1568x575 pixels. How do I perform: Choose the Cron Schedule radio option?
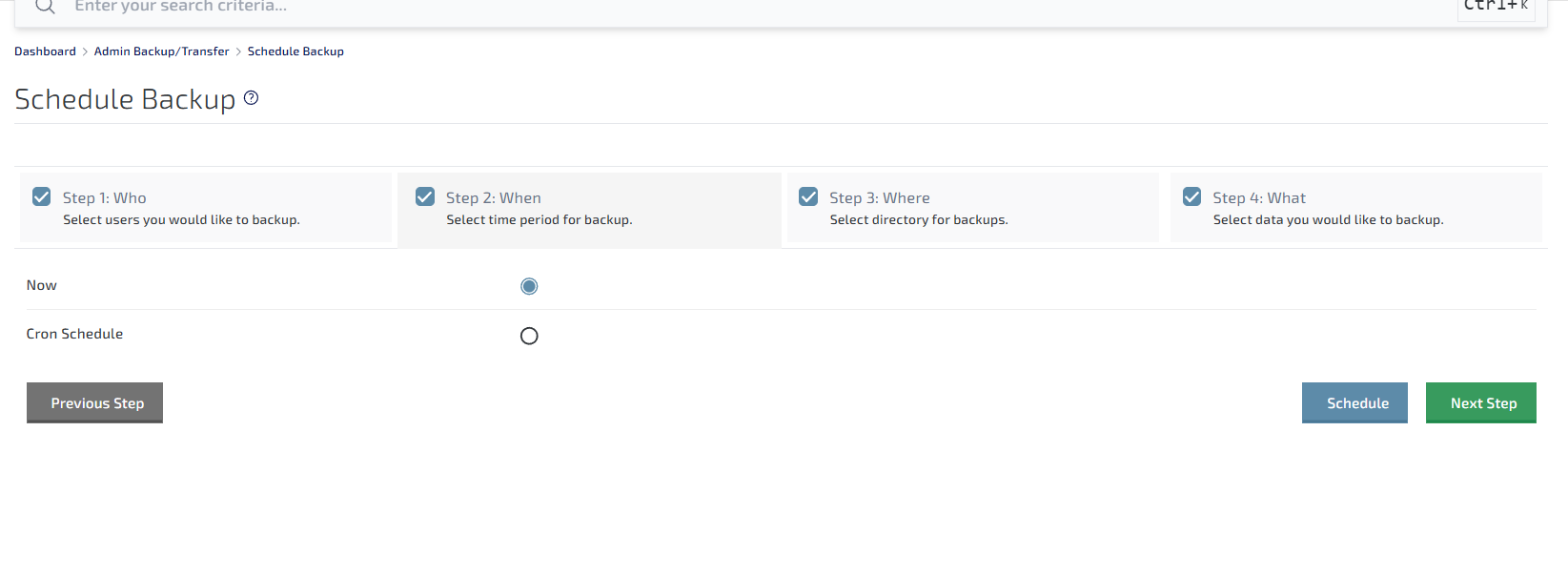(529, 336)
